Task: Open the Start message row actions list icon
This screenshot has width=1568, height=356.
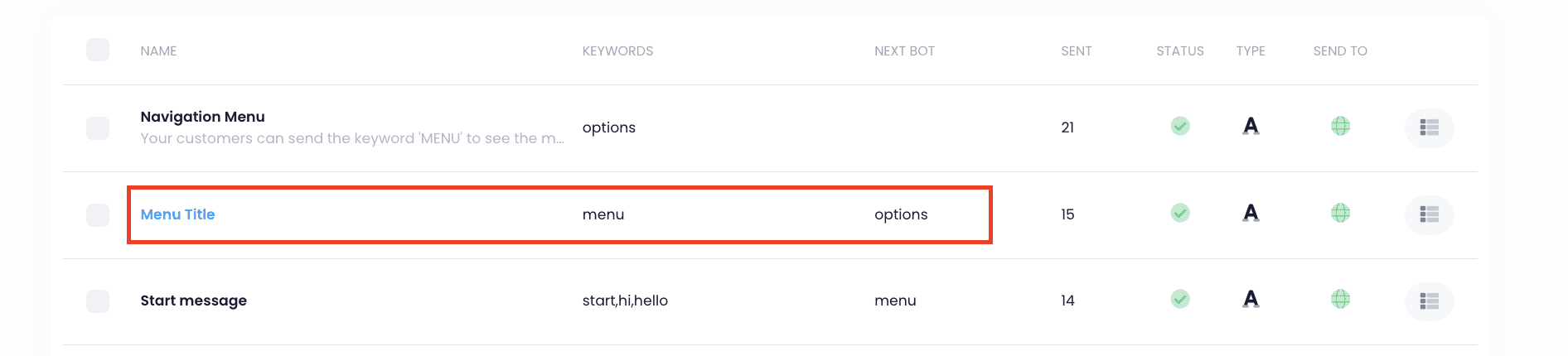Action: point(1429,301)
